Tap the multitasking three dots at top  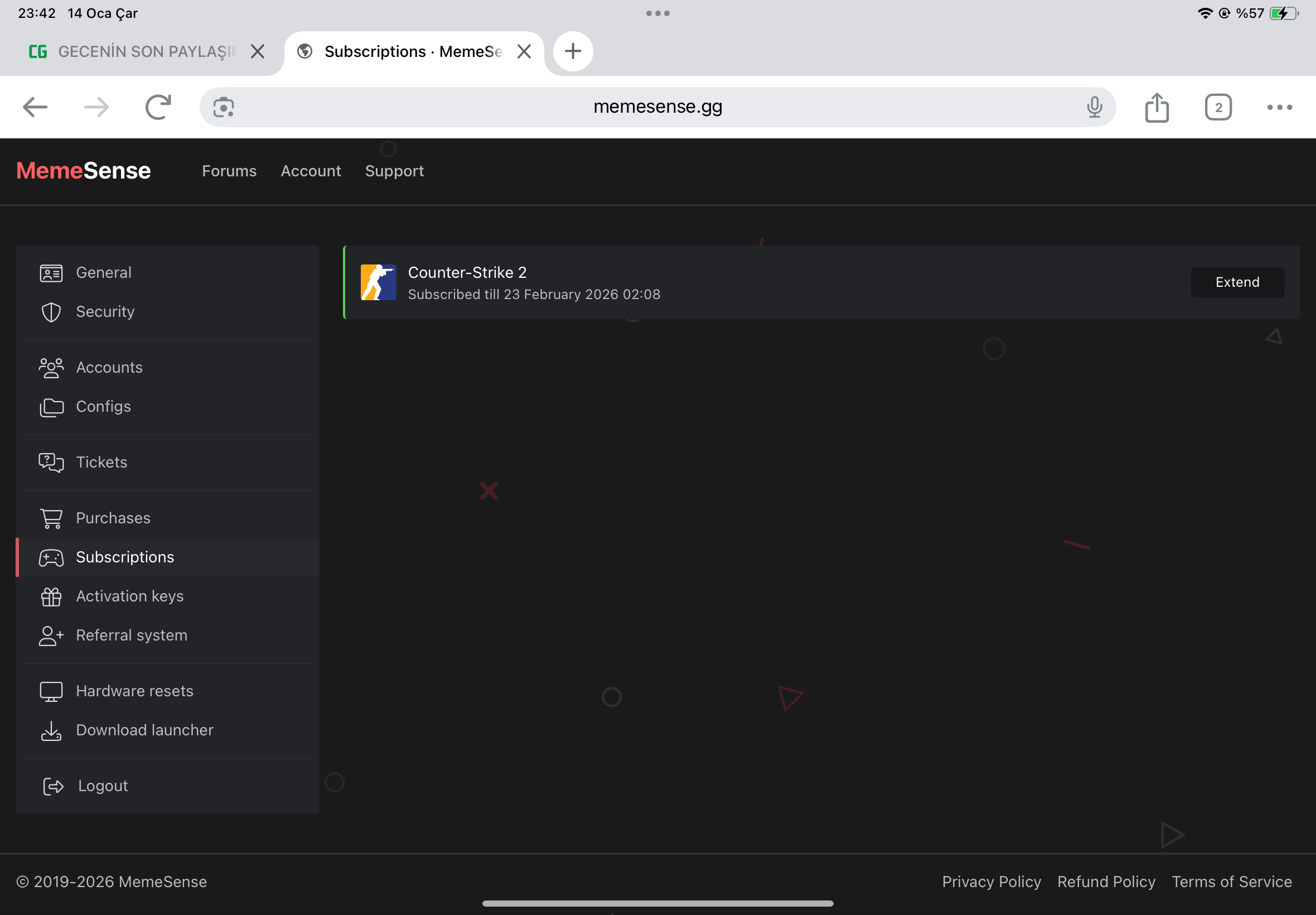657,13
